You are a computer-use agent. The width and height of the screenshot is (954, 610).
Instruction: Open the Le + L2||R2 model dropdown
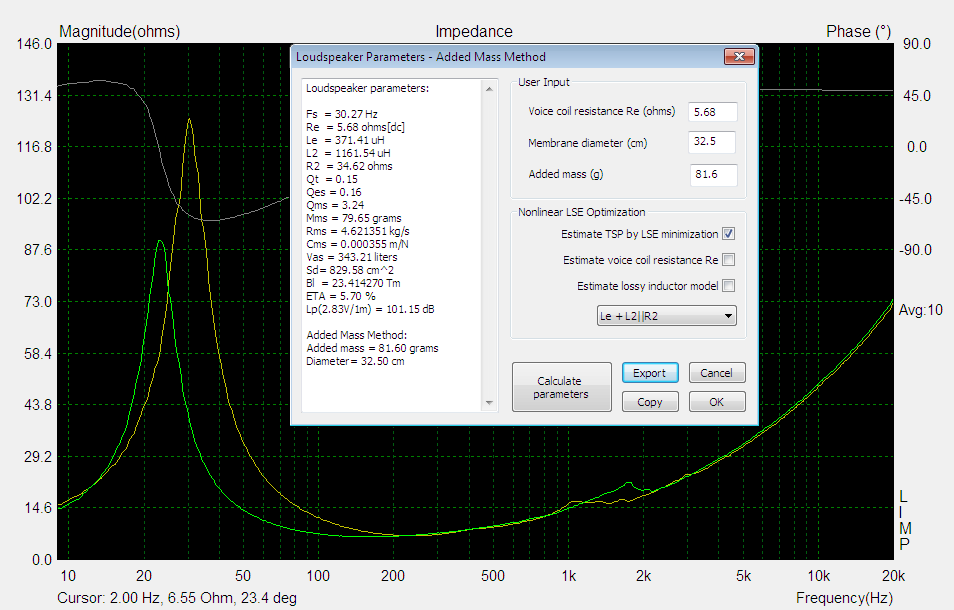click(x=666, y=316)
